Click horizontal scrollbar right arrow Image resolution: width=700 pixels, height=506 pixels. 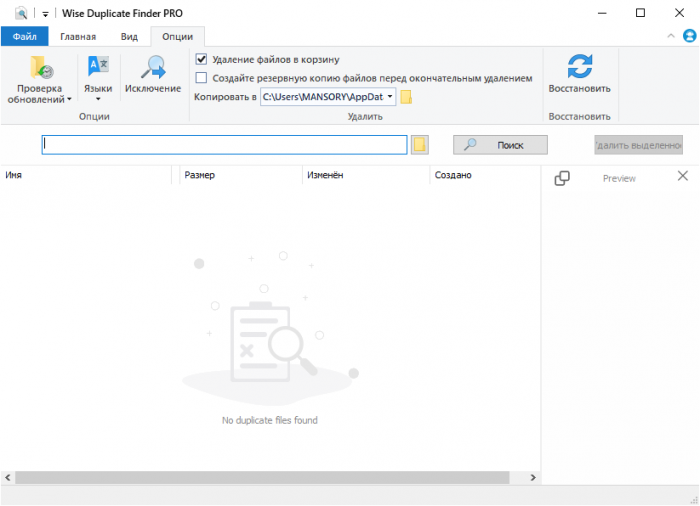pyautogui.click(x=533, y=477)
